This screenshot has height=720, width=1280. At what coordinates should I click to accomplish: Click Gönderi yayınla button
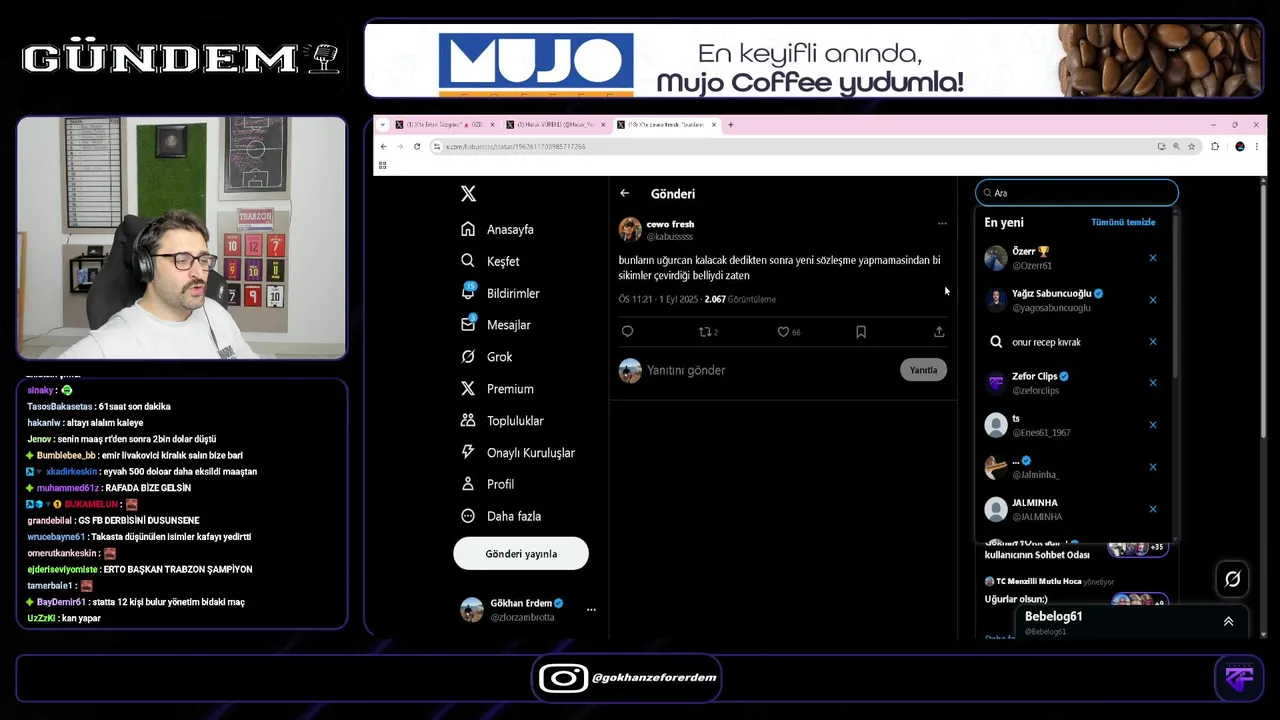pyautogui.click(x=521, y=553)
